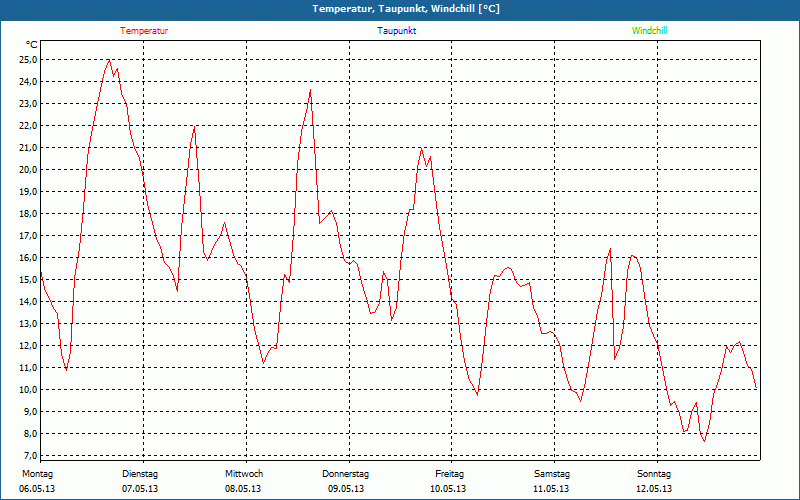Click the 18,0 value on the y-axis
The width and height of the screenshot is (800, 500).
pos(28,214)
